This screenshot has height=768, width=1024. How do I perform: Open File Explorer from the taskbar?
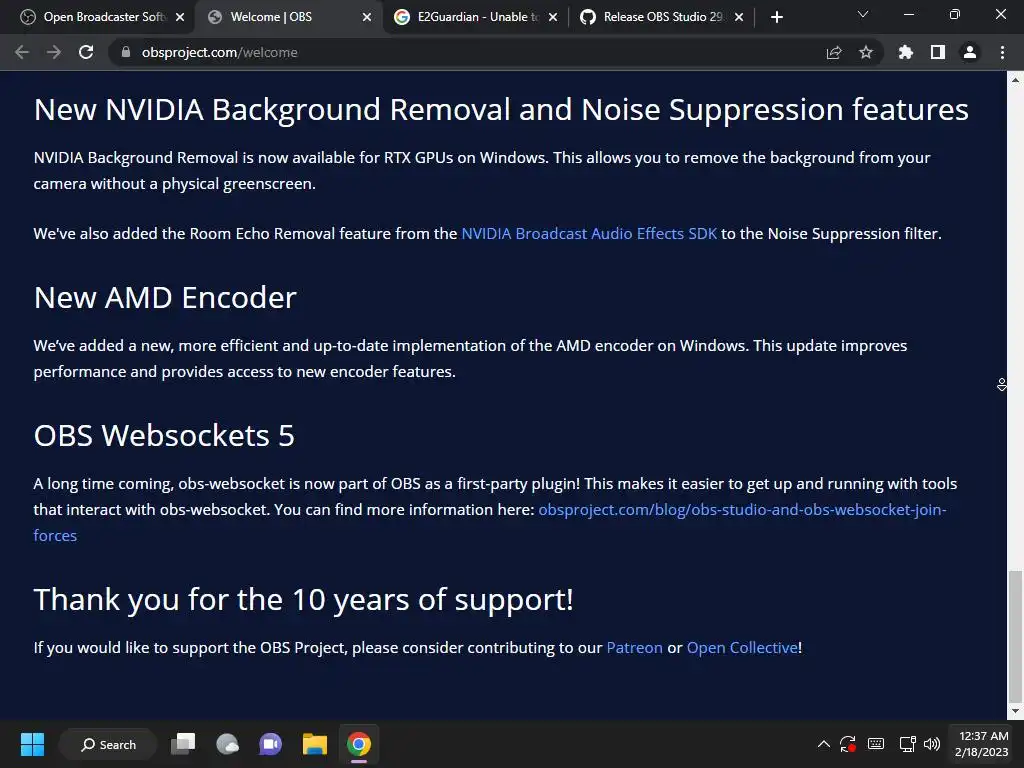point(315,744)
